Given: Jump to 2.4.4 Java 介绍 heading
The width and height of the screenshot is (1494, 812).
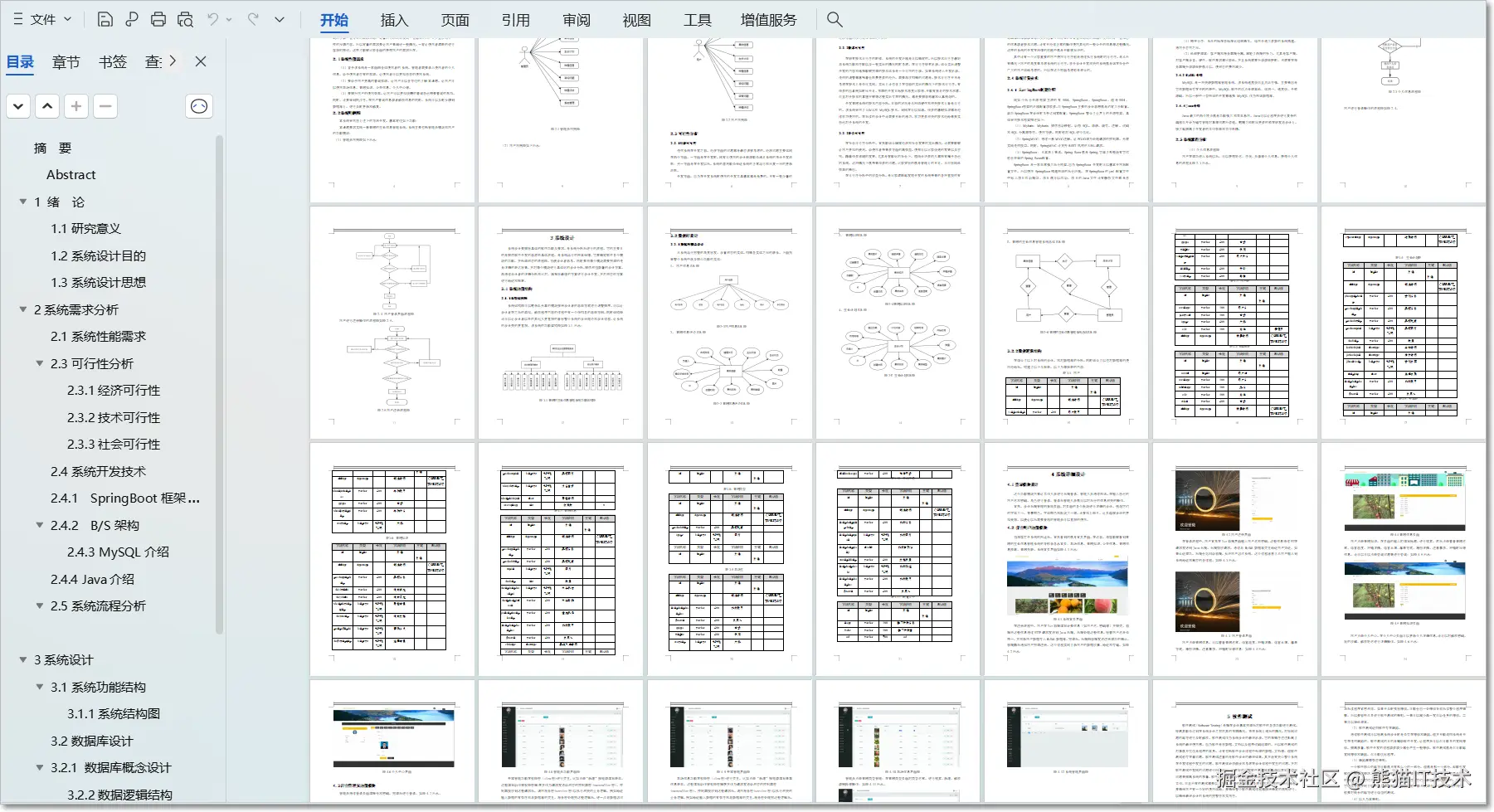Looking at the screenshot, I should point(93,579).
